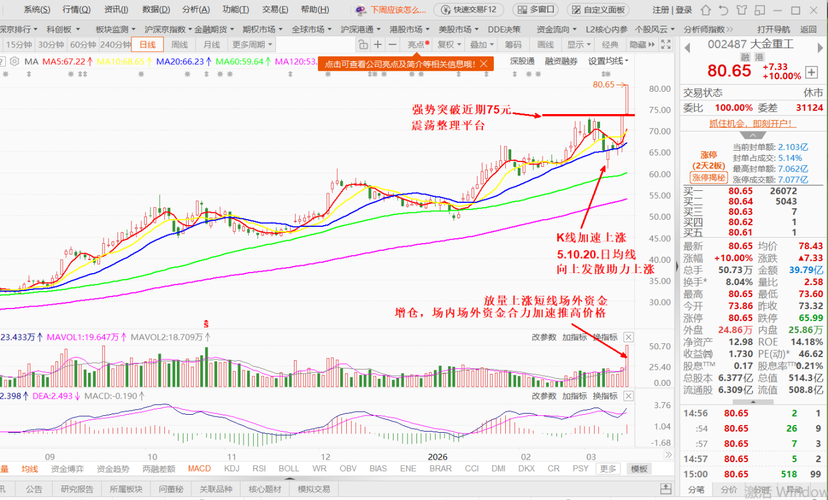
Task: Click the undo back arrow icon
Action: 723,10
